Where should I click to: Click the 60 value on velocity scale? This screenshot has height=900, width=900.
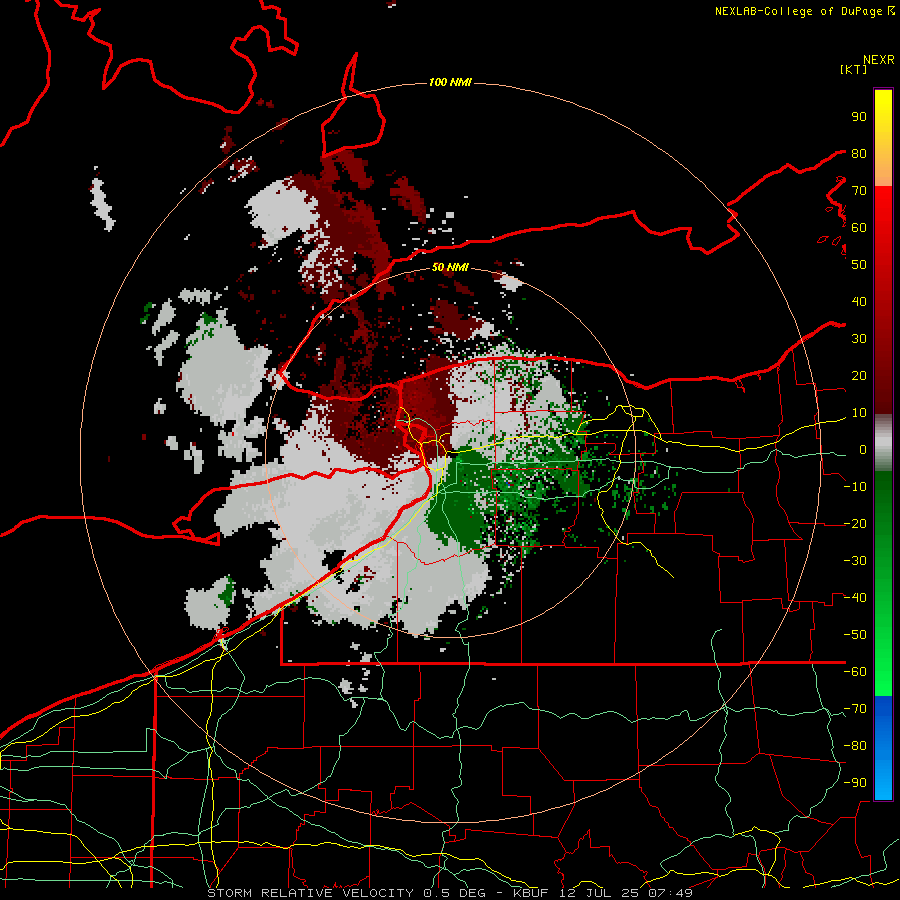click(859, 228)
